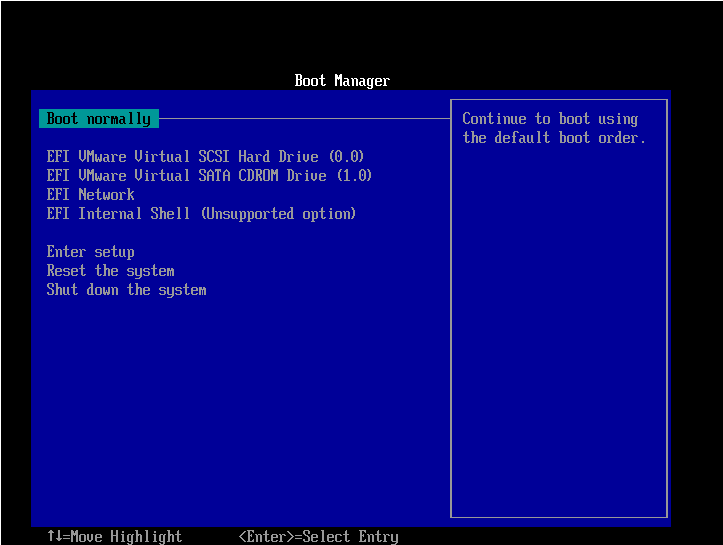Click the up/down arrows symbol in footer

pyautogui.click(x=54, y=537)
